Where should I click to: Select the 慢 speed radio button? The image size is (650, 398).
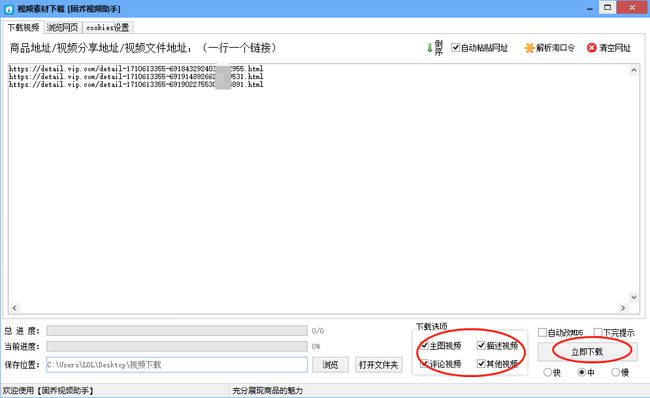[x=616, y=372]
